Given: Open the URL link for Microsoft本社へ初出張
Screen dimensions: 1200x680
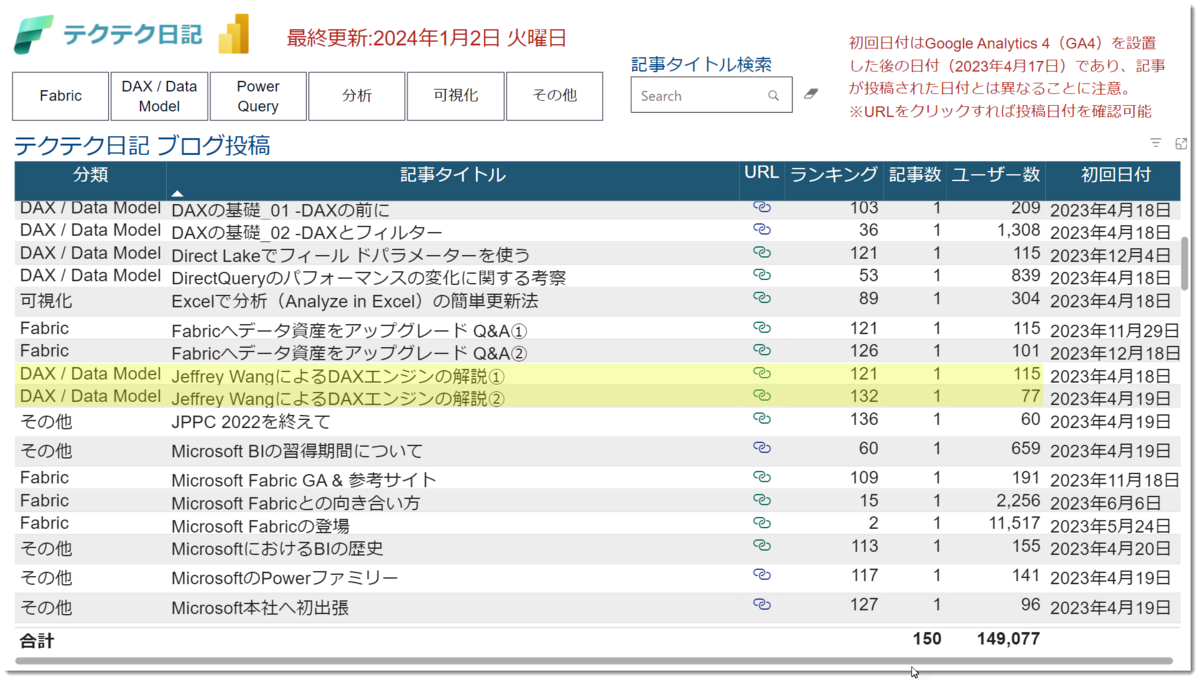Looking at the screenshot, I should pyautogui.click(x=762, y=604).
